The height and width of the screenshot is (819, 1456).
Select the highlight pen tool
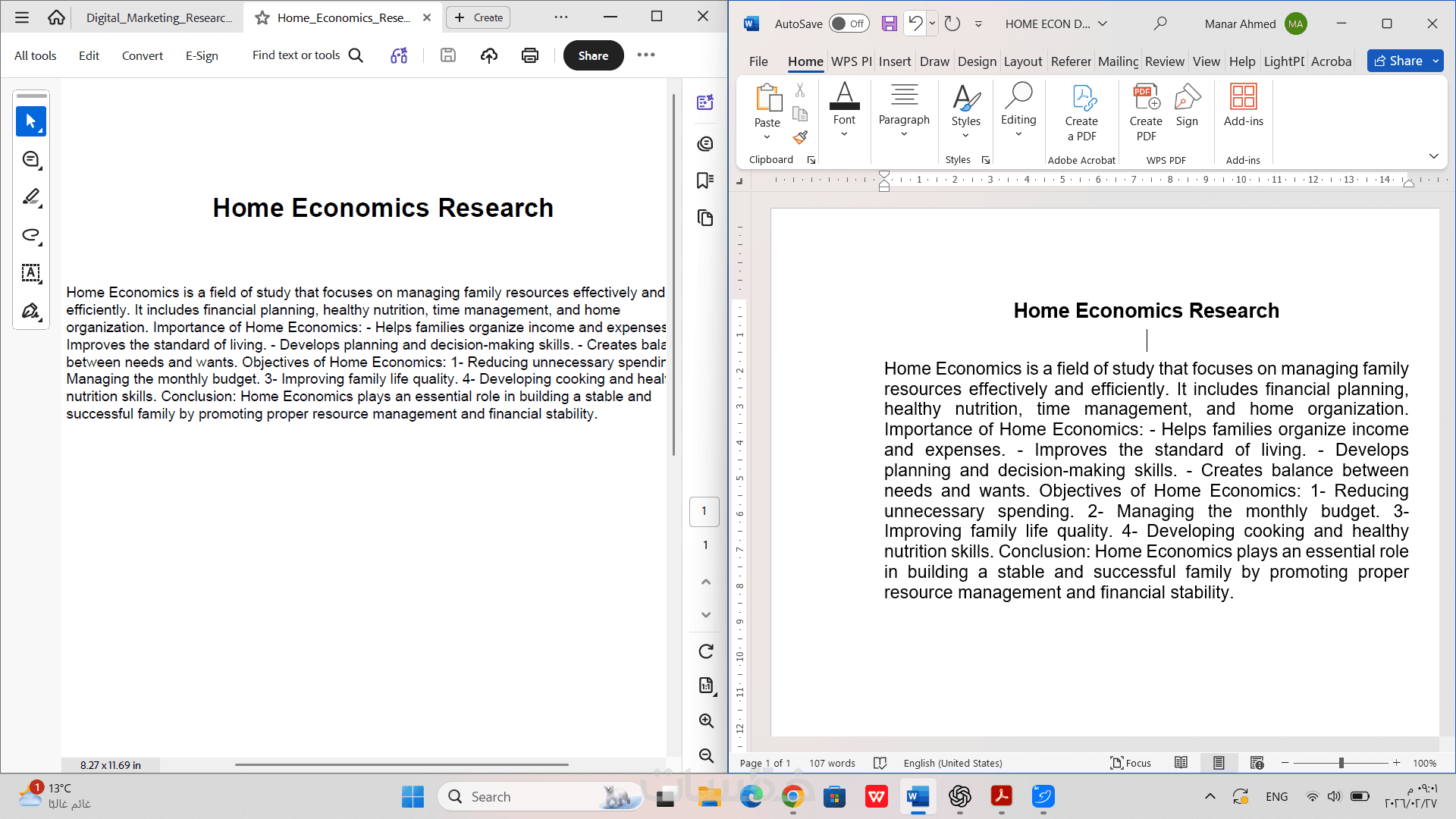(31, 197)
